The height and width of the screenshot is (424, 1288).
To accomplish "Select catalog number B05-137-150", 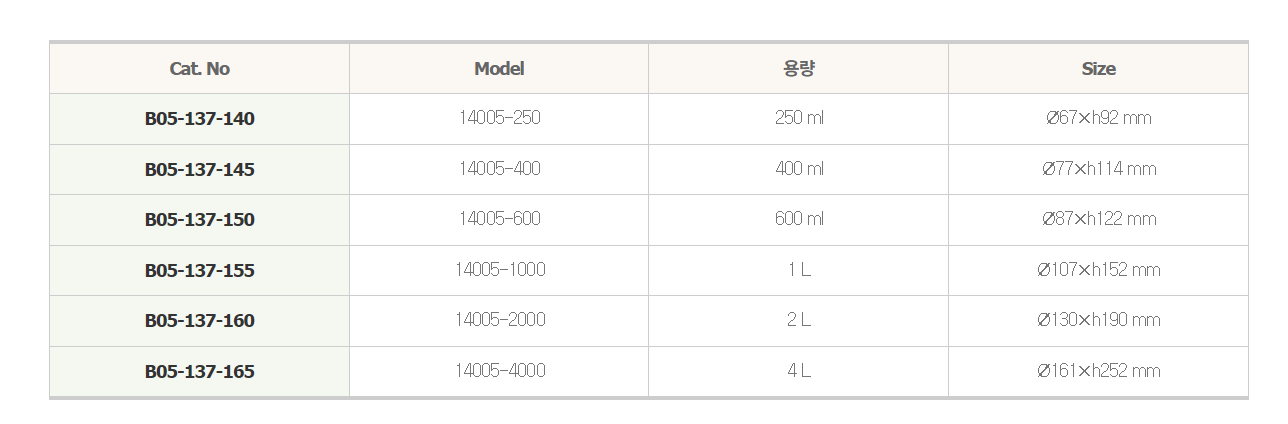I will [200, 220].
